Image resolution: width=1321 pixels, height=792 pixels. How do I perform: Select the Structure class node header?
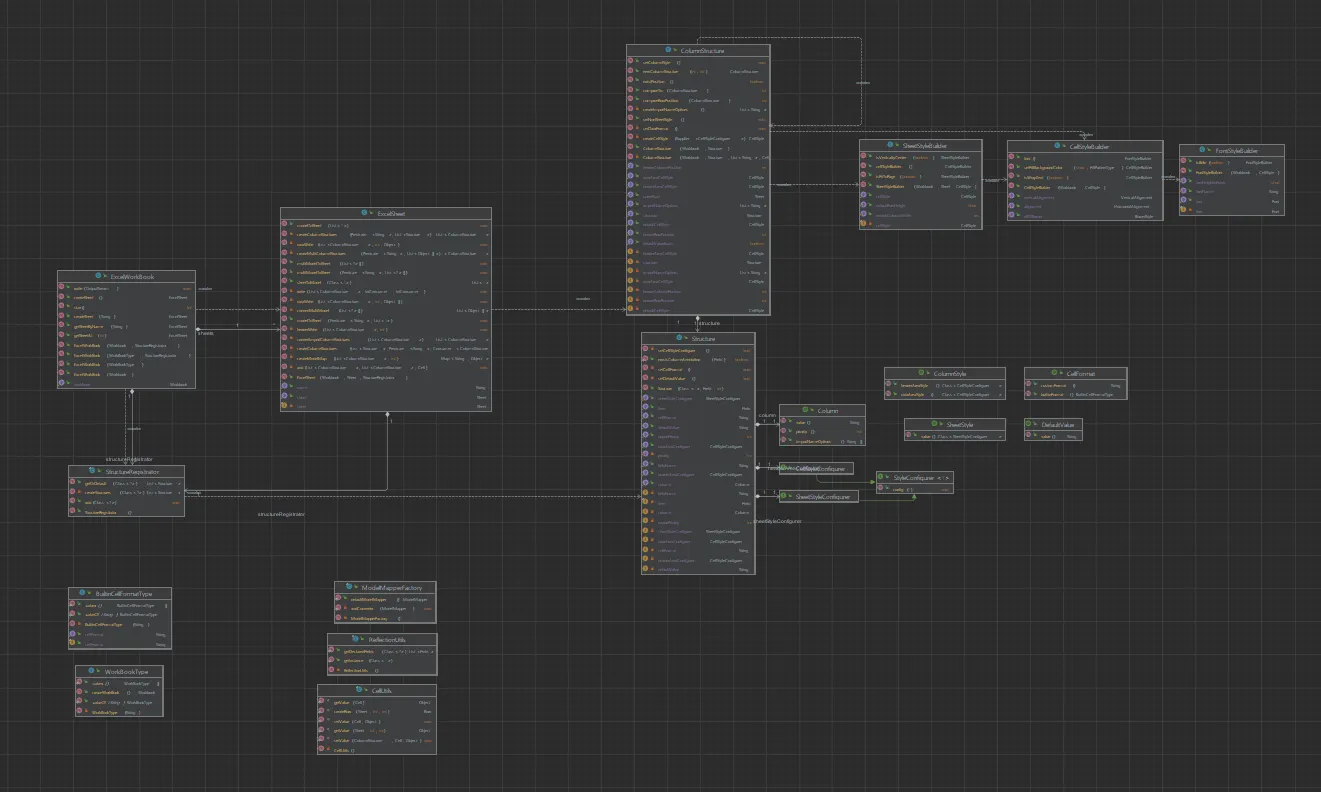coord(703,340)
